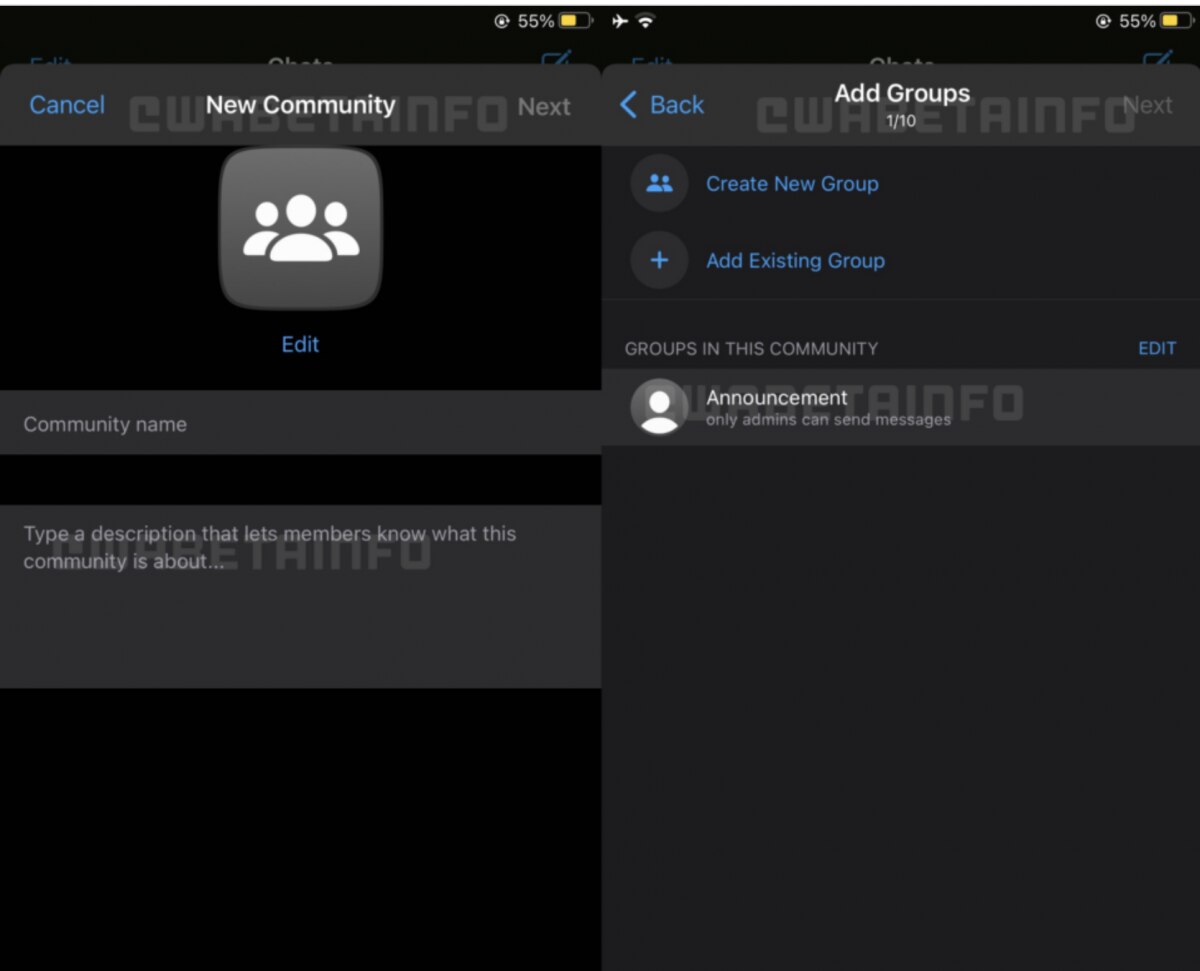The height and width of the screenshot is (971, 1200).
Task: Tap battery icon in right status bar
Action: click(1176, 21)
